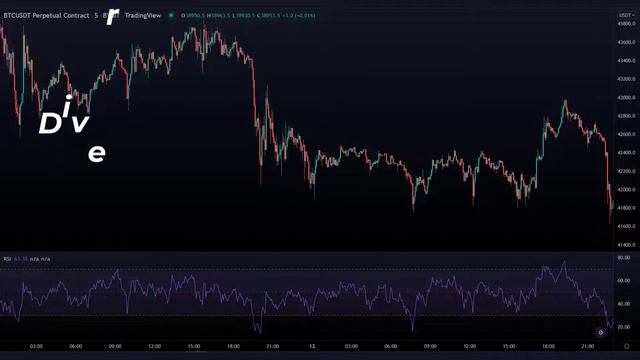Click the 43600.0 price scale value
Viewport: 640px width, 360px height.
(x=626, y=42)
